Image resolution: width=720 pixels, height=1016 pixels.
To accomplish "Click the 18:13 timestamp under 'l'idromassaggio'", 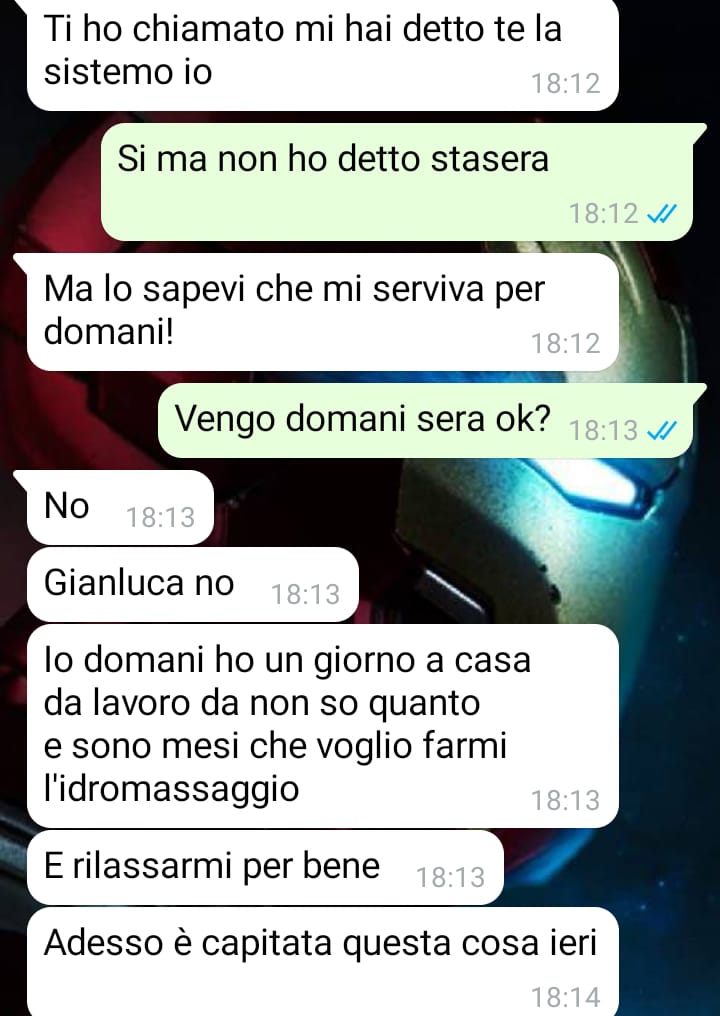I will [566, 800].
